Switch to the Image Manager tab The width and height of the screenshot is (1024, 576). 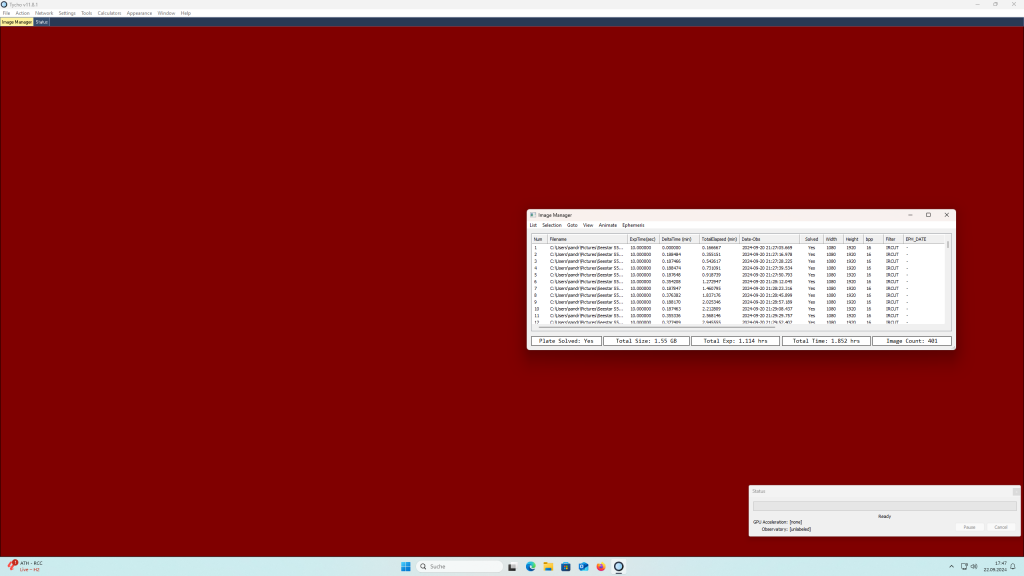point(16,22)
